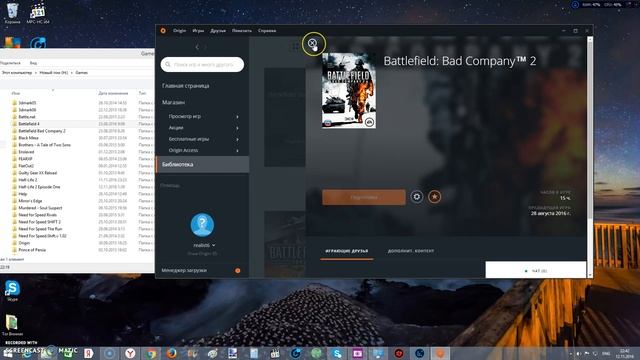Image resolution: width=640 pixels, height=360 pixels.
Task: Open the Показать menu
Action: 242,31
